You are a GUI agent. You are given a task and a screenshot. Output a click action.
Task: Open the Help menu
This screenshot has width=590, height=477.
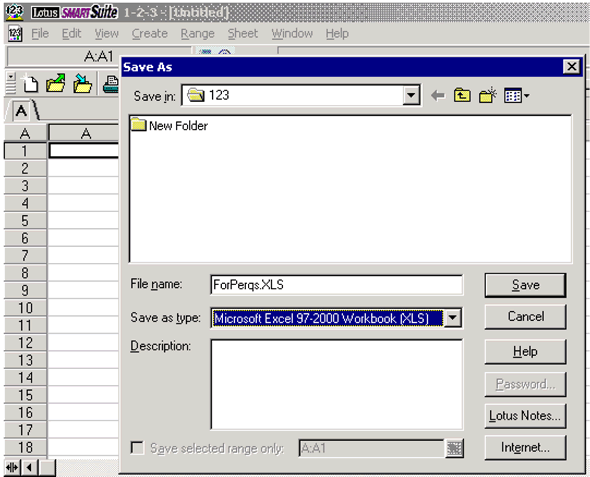pyautogui.click(x=337, y=33)
